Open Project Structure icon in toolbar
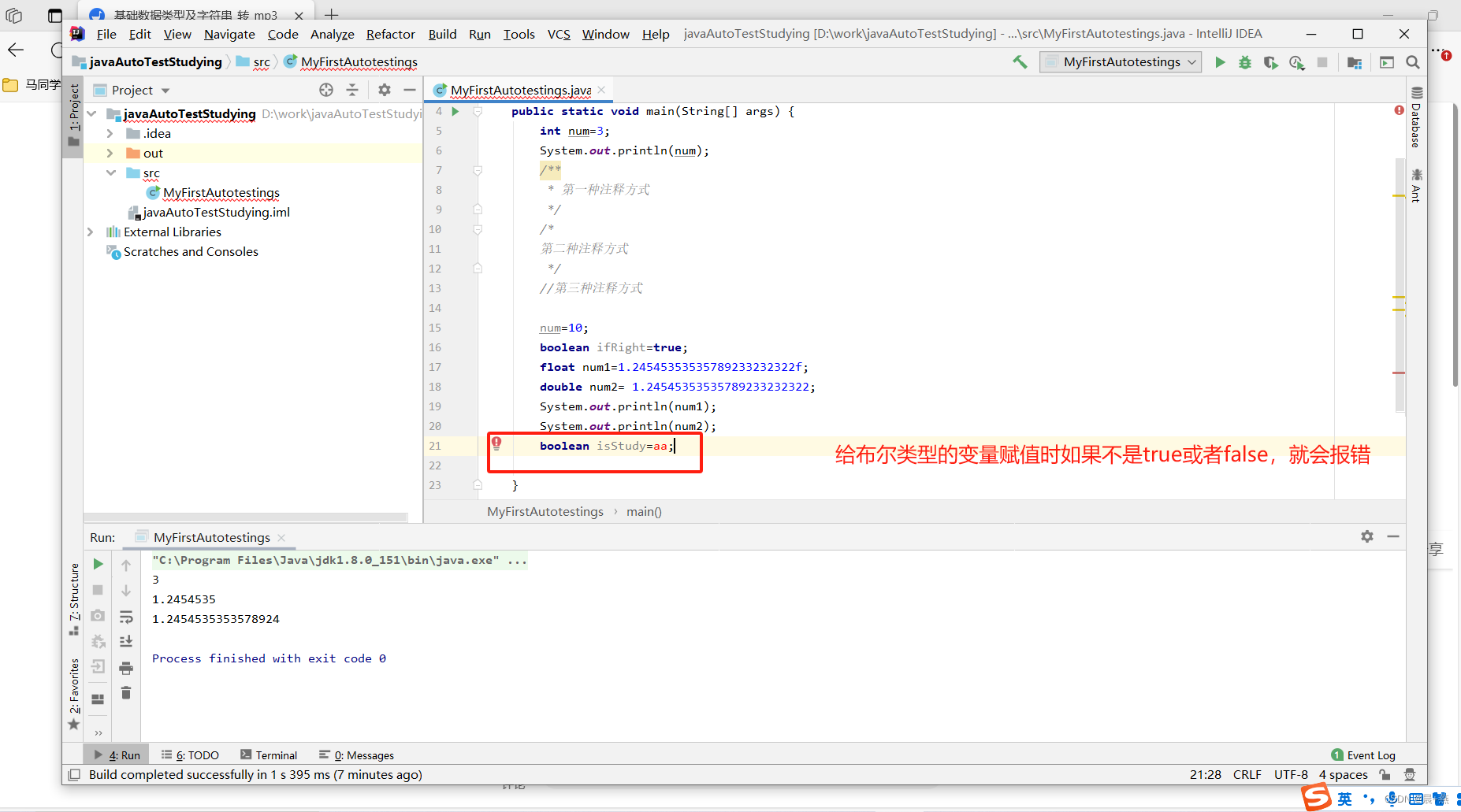Image resolution: width=1461 pixels, height=812 pixels. 1355,62
